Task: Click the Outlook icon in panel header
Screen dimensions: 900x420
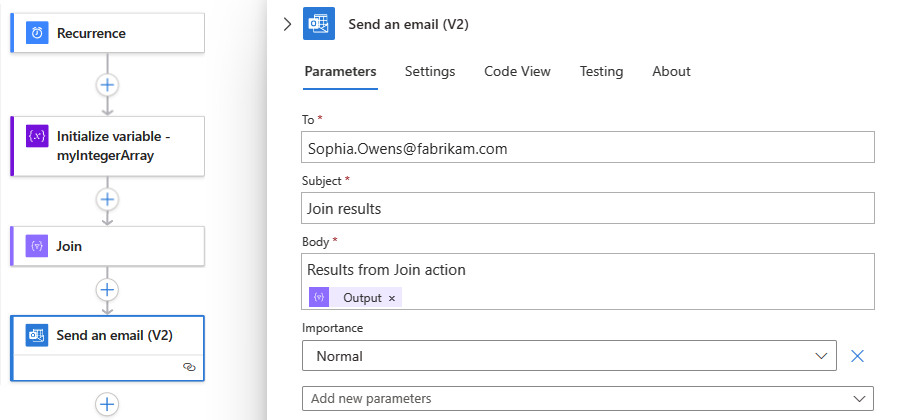Action: 319,25
